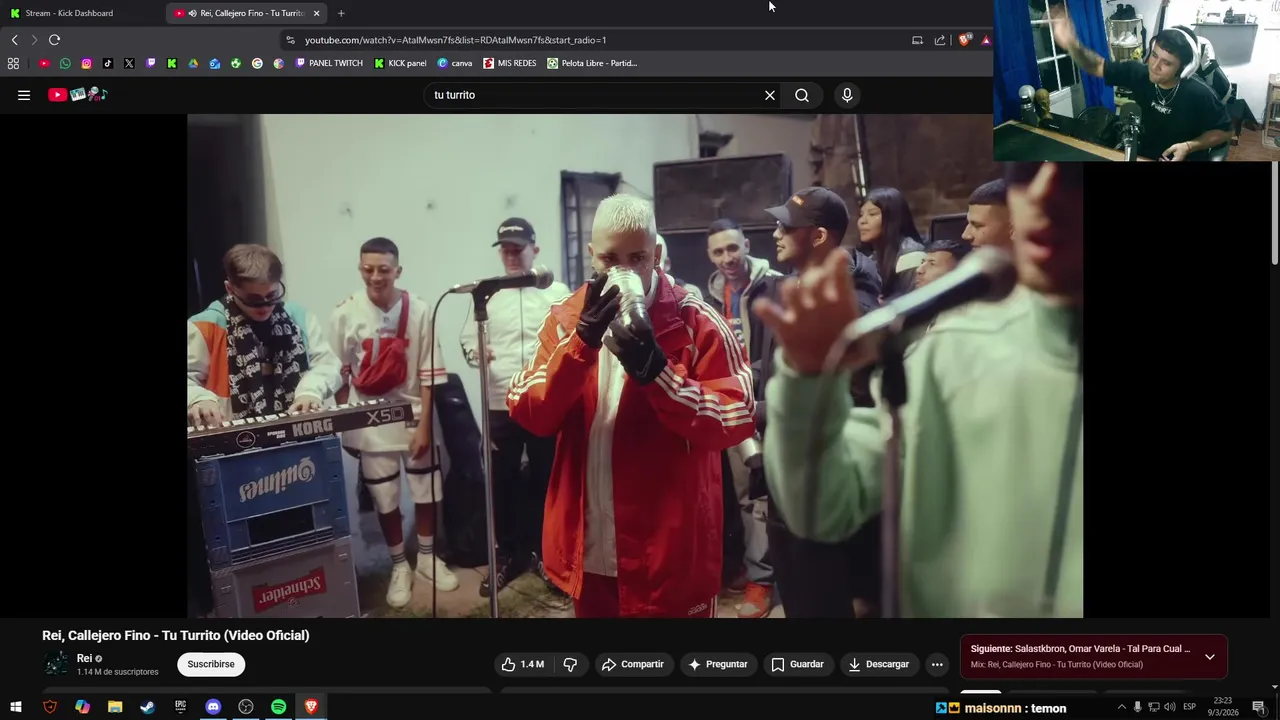Go back in browser history
This screenshot has width=1280, height=720.
click(x=14, y=40)
